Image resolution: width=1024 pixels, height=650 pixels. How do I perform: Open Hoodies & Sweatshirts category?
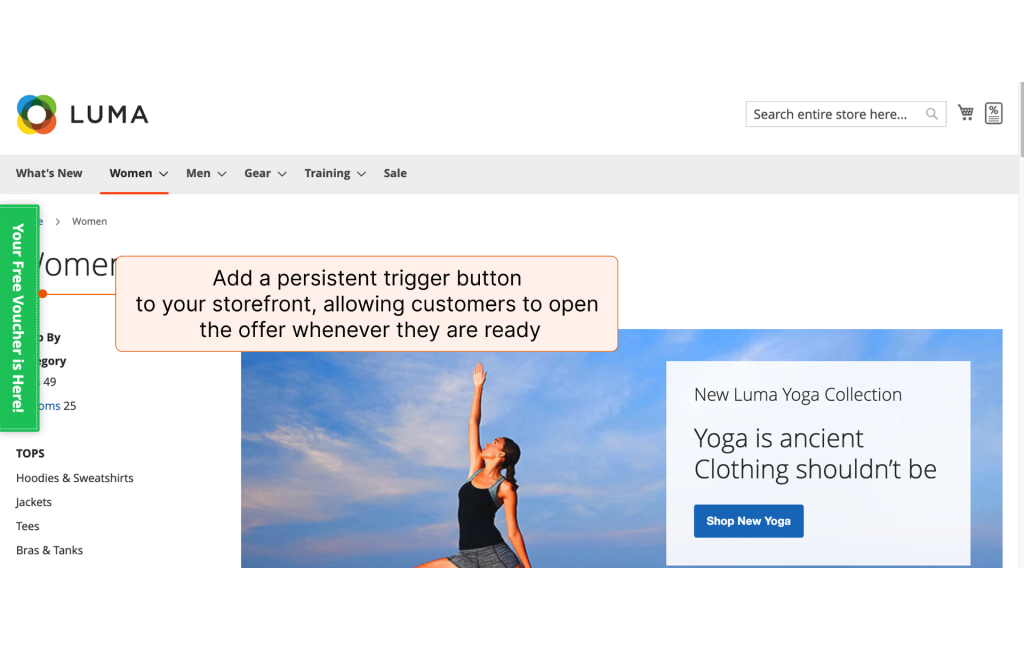[x=74, y=478]
